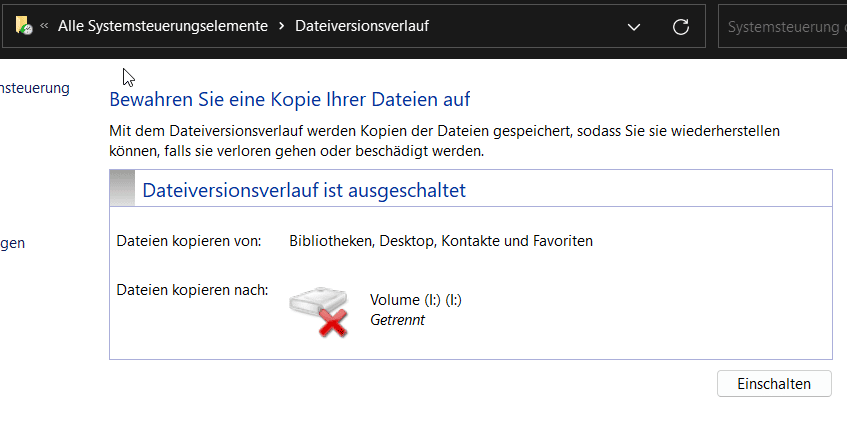Click the 'Volume (I:) (I:)' drive name
The height and width of the screenshot is (428, 847).
[415, 300]
